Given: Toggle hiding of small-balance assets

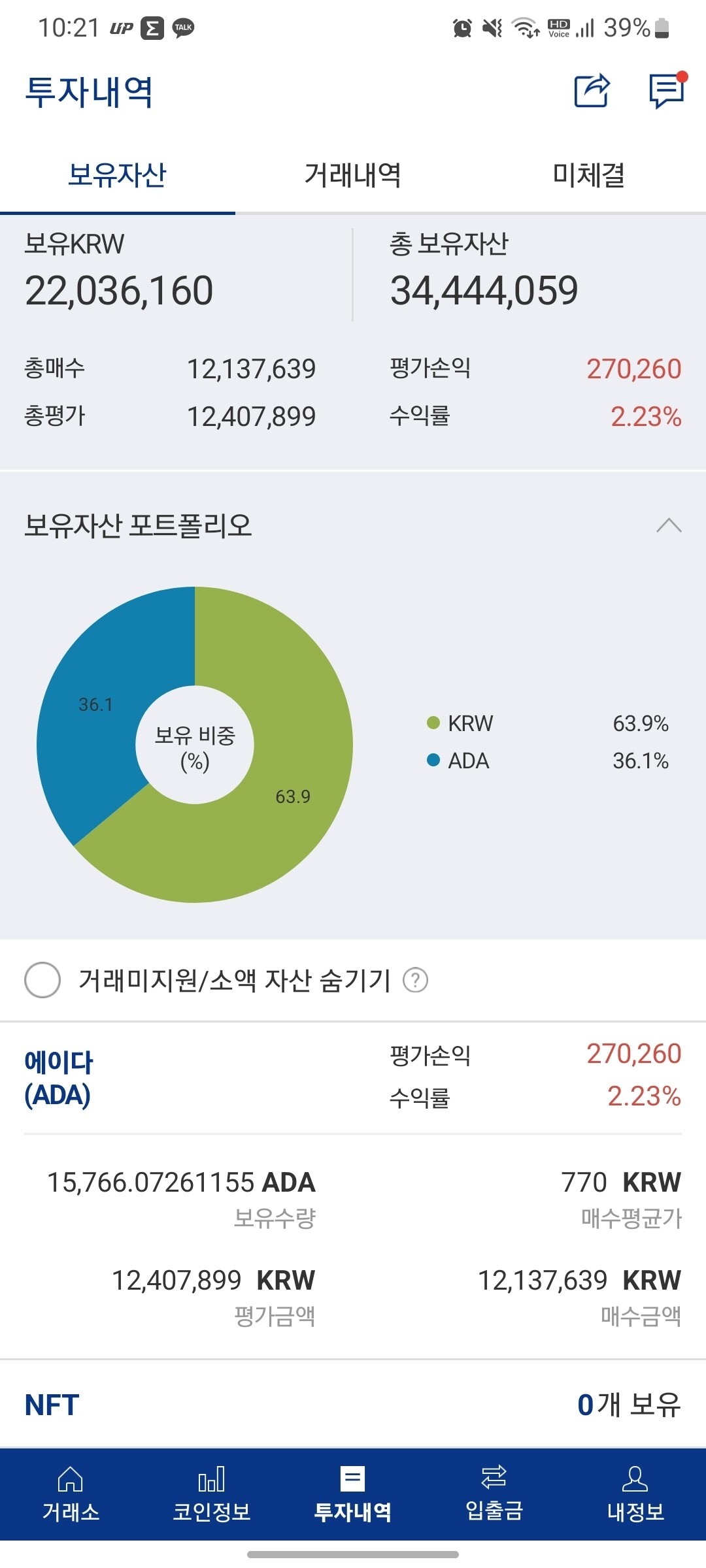Looking at the screenshot, I should [41, 979].
